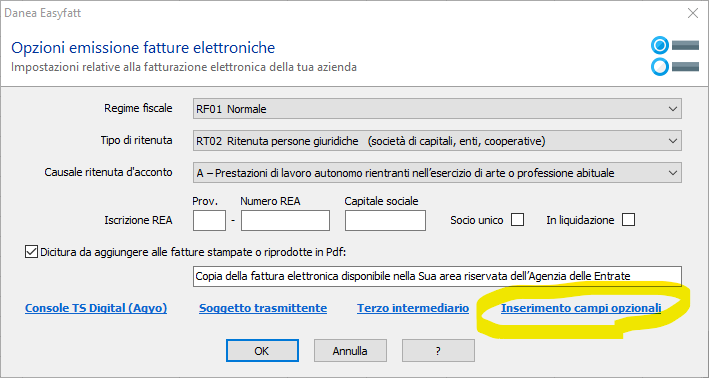Select the Capitale sociale input box
This screenshot has width=709, height=378.
[x=385, y=221]
